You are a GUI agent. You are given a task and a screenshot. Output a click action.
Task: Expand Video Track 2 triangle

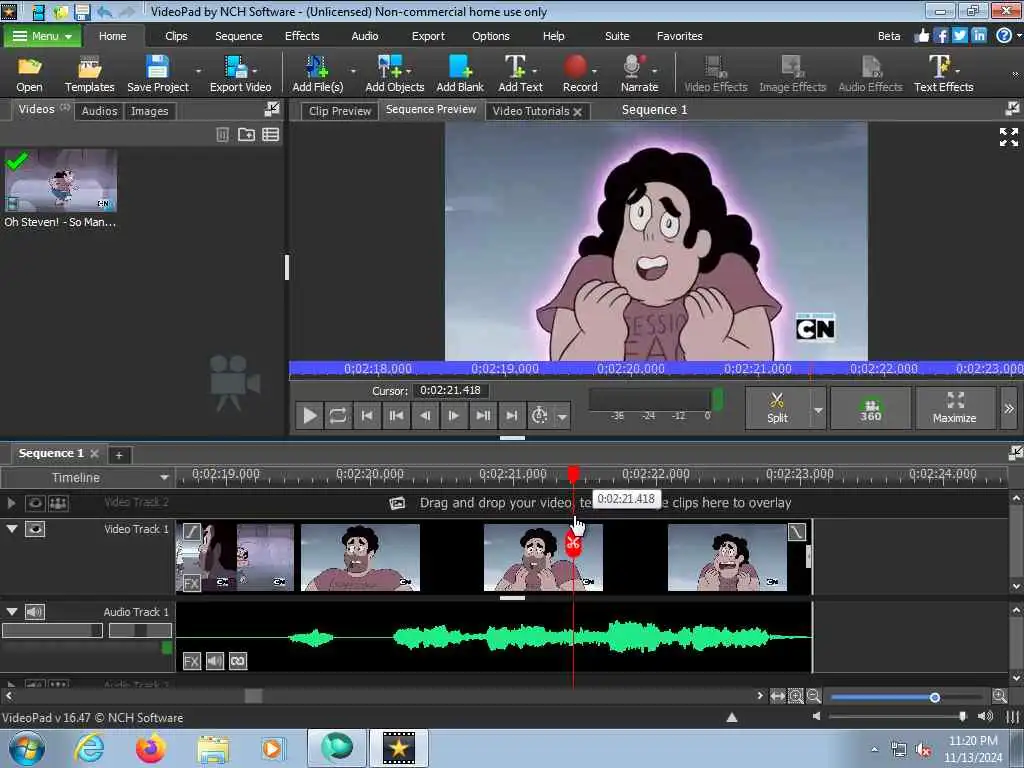[11, 503]
